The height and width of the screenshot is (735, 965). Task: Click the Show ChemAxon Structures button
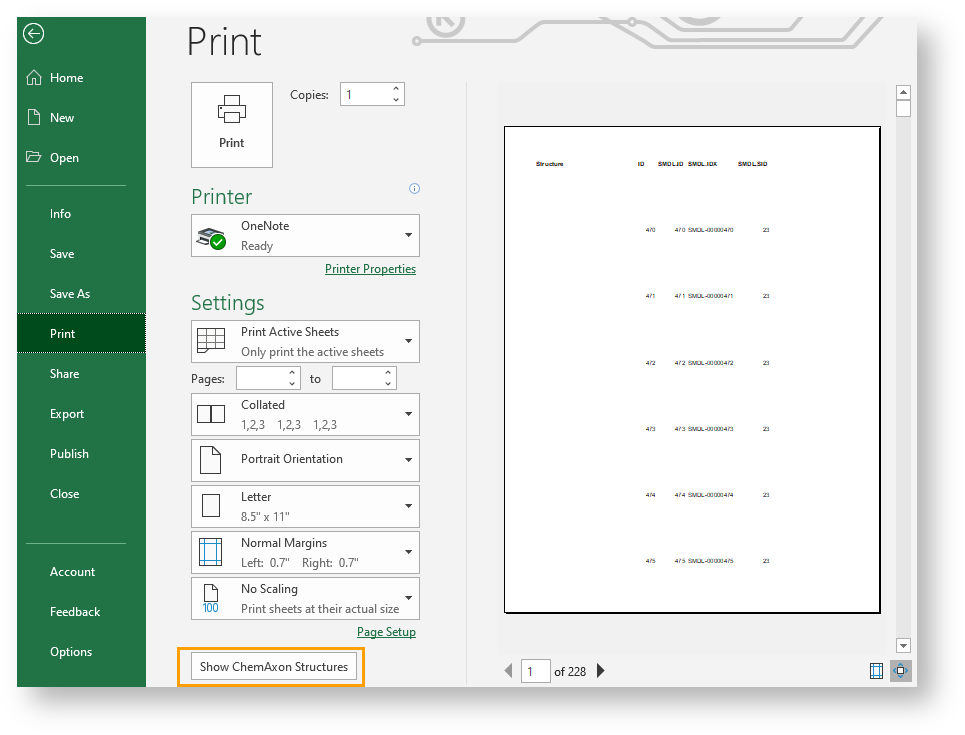click(x=272, y=666)
